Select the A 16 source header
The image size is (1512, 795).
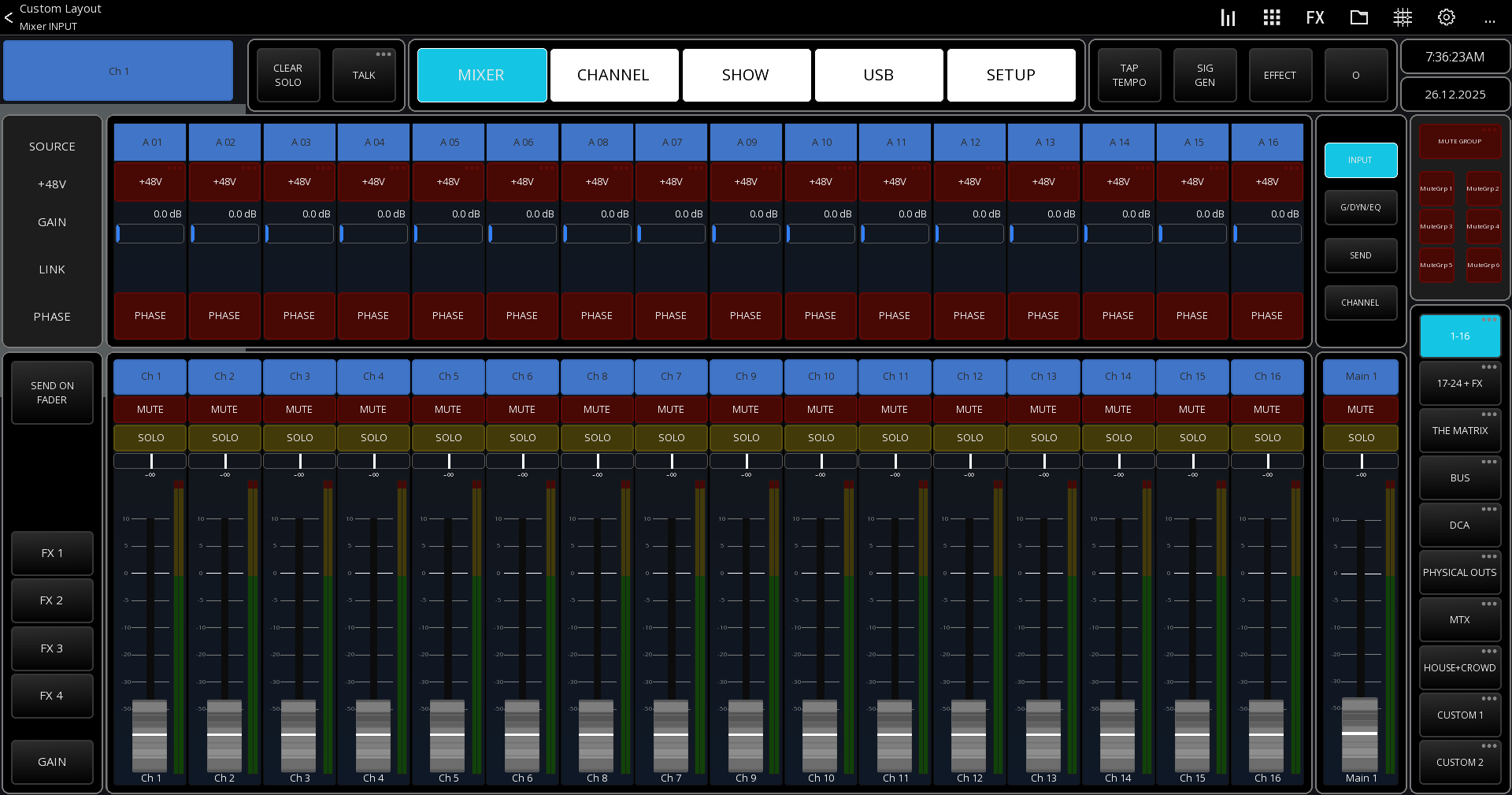[x=1268, y=143]
